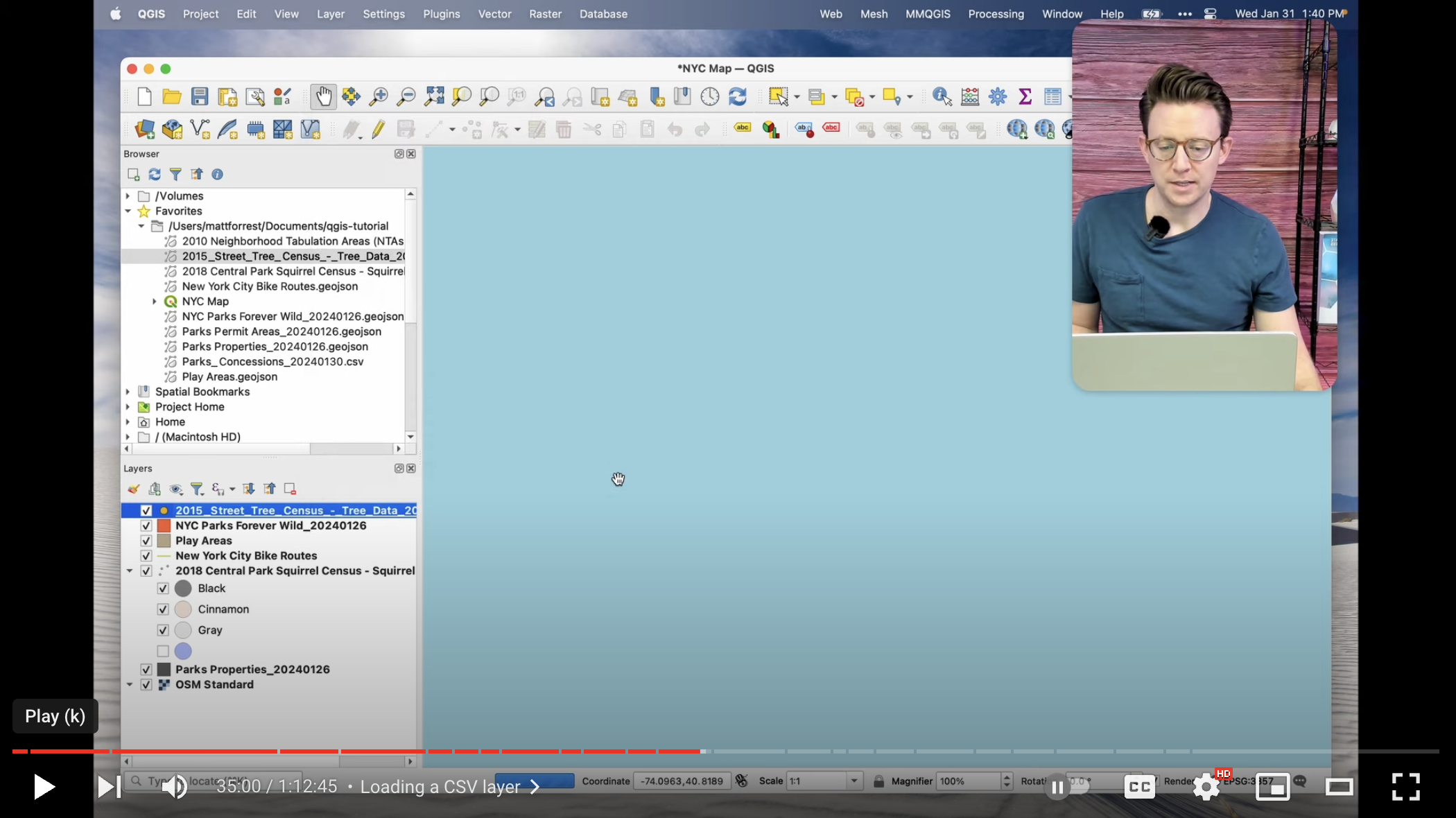The image size is (1456, 818).
Task: Hide Parks Properties_20240126 layer
Action: [146, 670]
